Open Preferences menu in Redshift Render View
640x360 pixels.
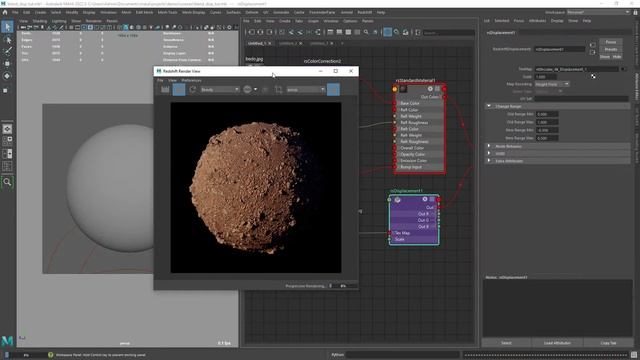pyautogui.click(x=191, y=80)
